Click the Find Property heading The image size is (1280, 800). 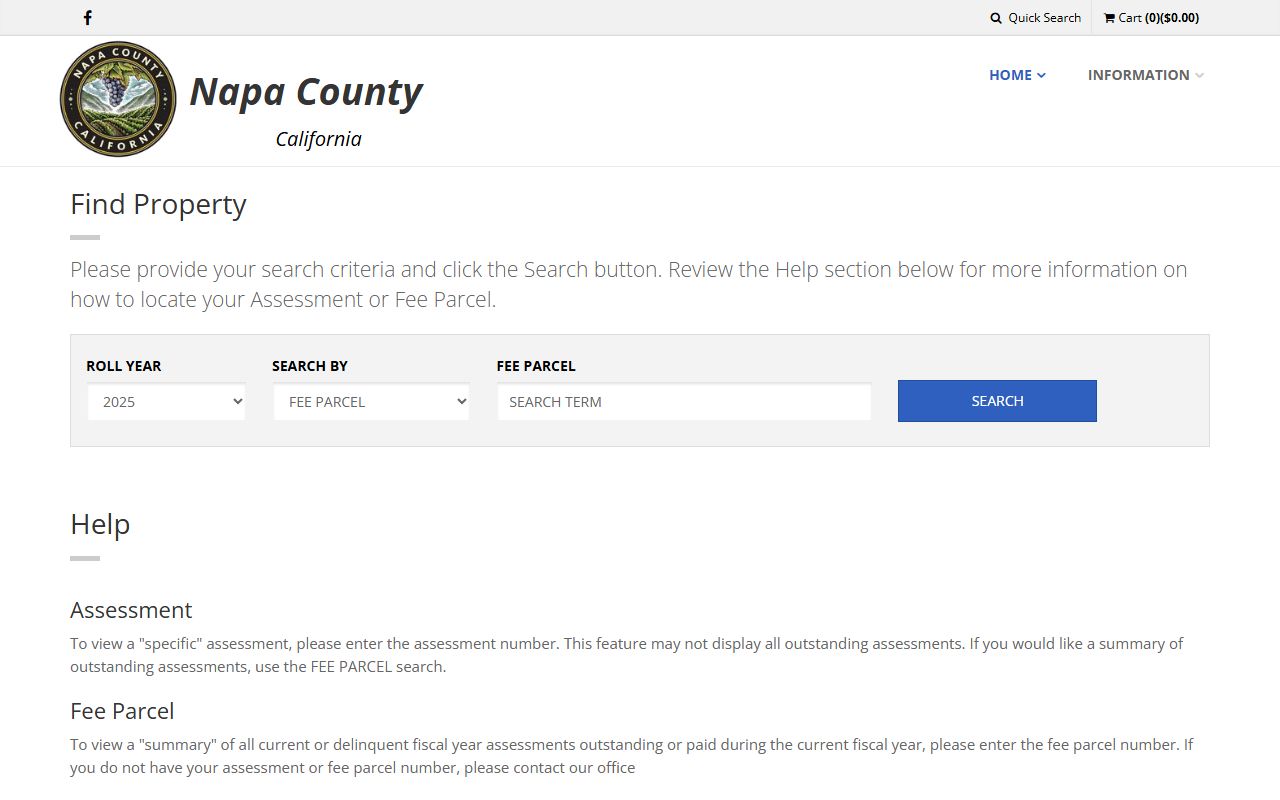click(158, 204)
